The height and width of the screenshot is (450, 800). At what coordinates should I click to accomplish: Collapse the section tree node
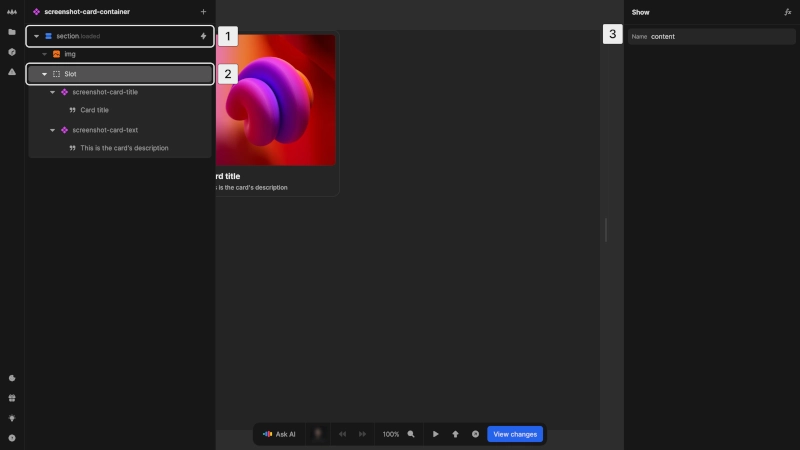click(x=36, y=36)
